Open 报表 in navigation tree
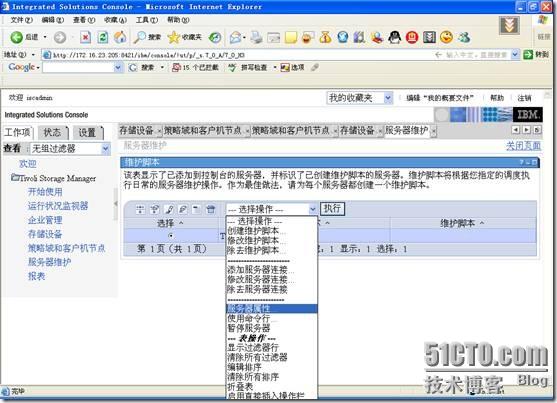557x403 pixels. (37, 276)
